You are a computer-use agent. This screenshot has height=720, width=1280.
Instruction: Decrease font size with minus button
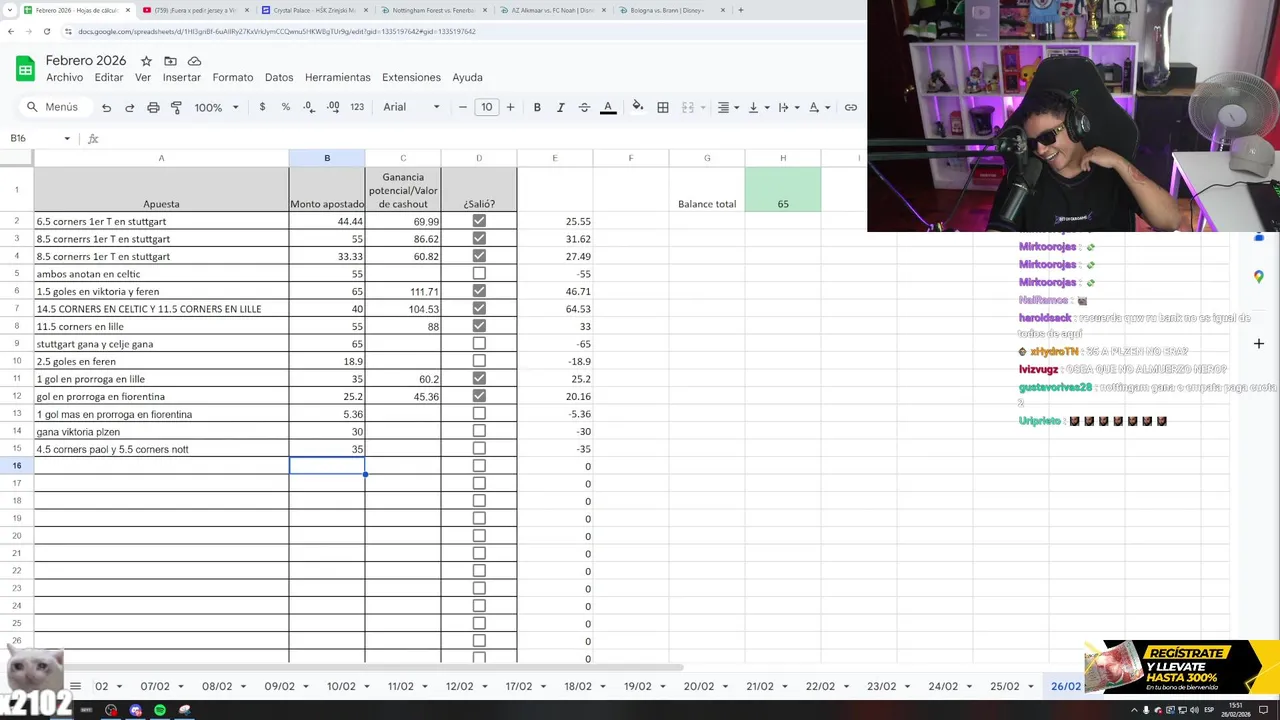click(x=462, y=107)
